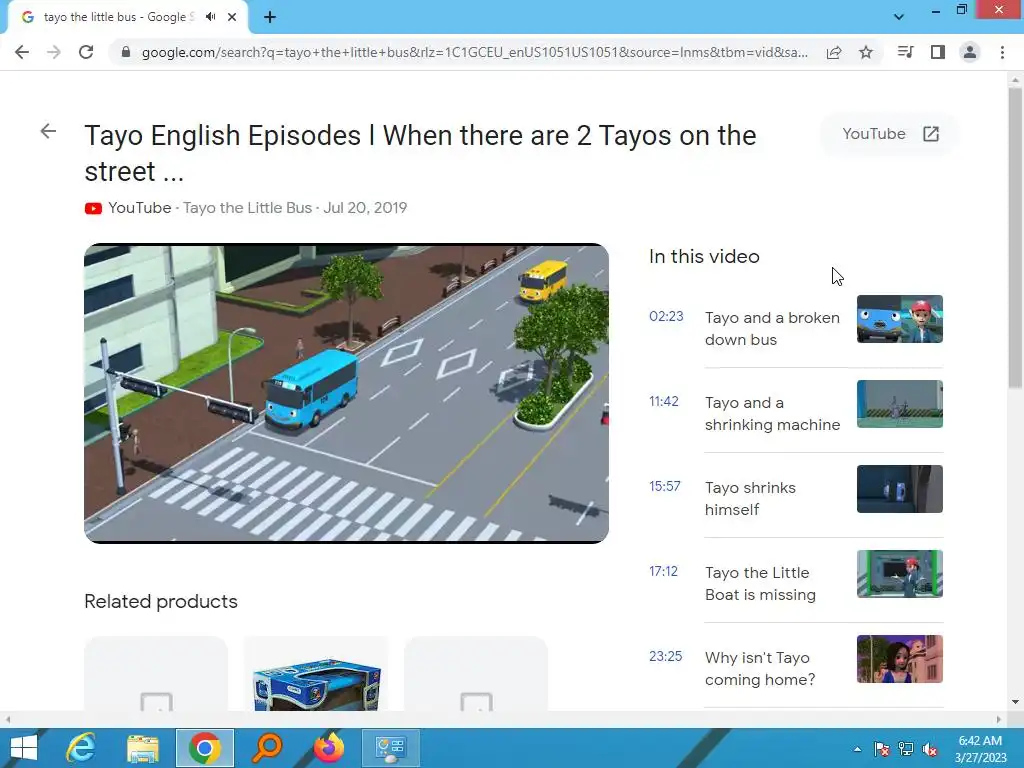Image resolution: width=1024 pixels, height=768 pixels.
Task: Launch Internet Explorer from taskbar
Action: click(x=81, y=748)
